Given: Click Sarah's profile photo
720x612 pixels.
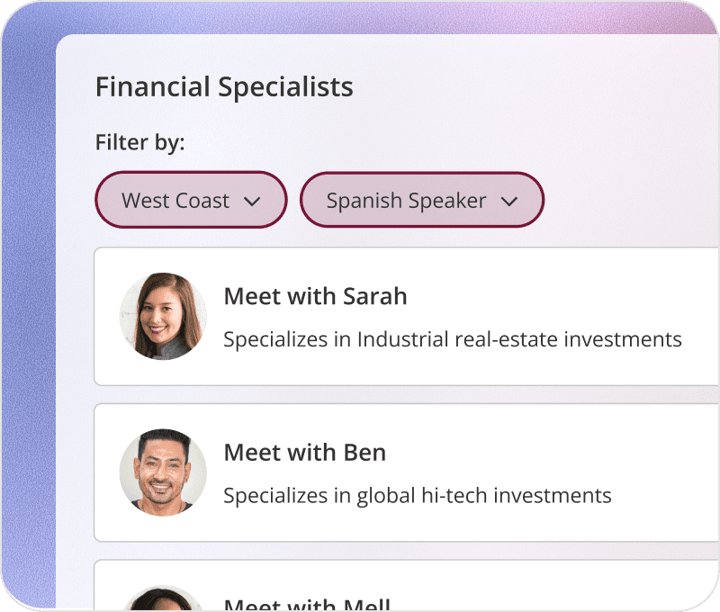Looking at the screenshot, I should point(163,316).
